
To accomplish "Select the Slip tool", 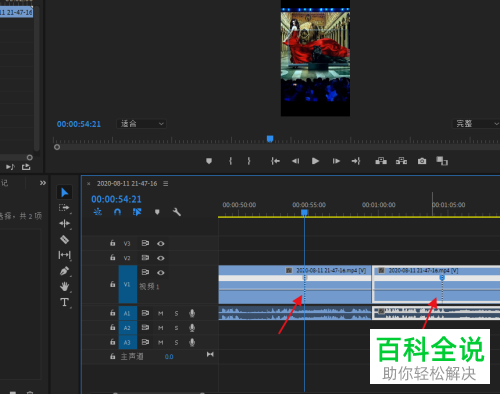I will pyautogui.click(x=64, y=255).
